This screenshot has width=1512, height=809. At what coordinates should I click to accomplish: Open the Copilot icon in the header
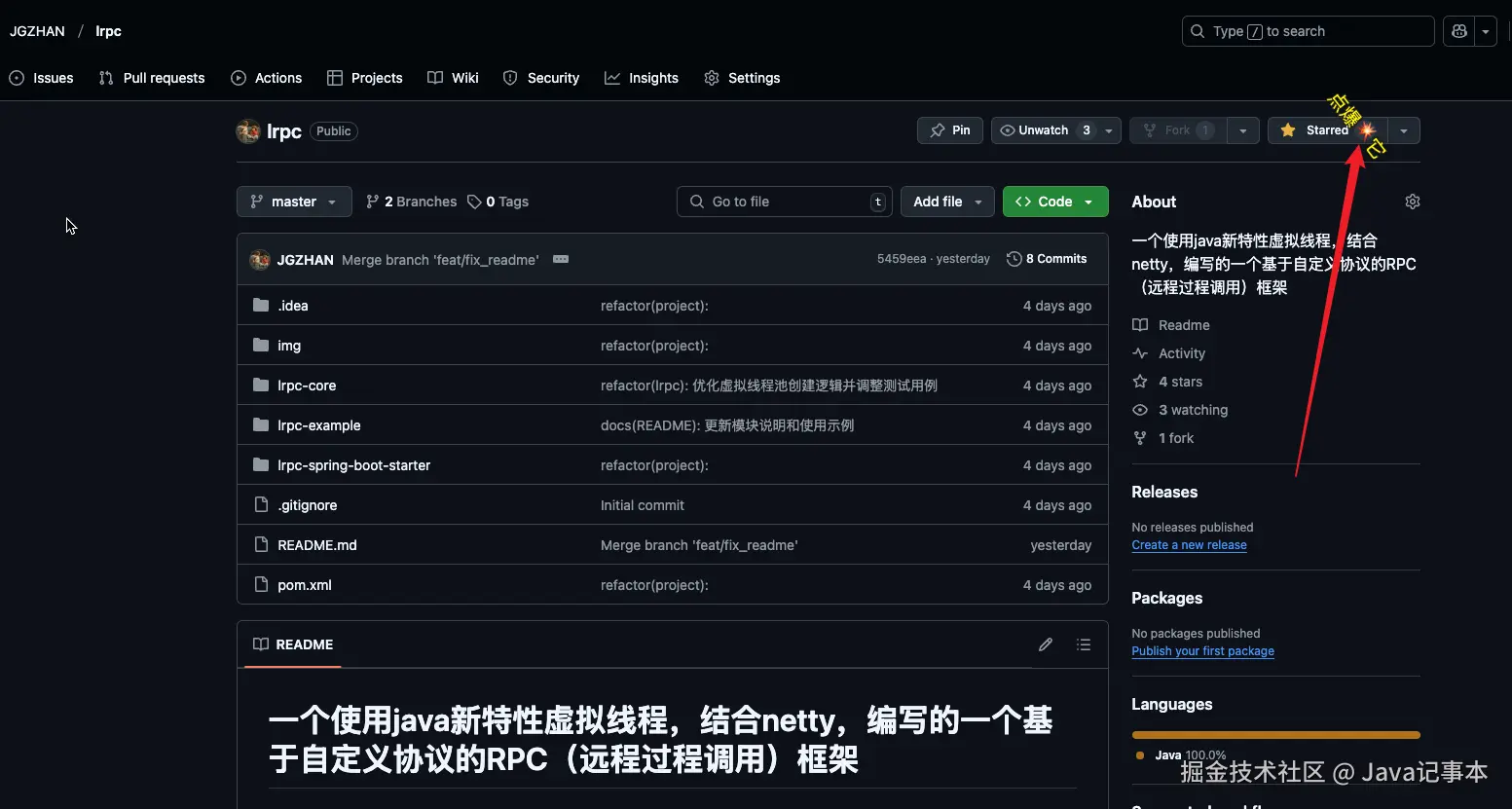pyautogui.click(x=1458, y=31)
